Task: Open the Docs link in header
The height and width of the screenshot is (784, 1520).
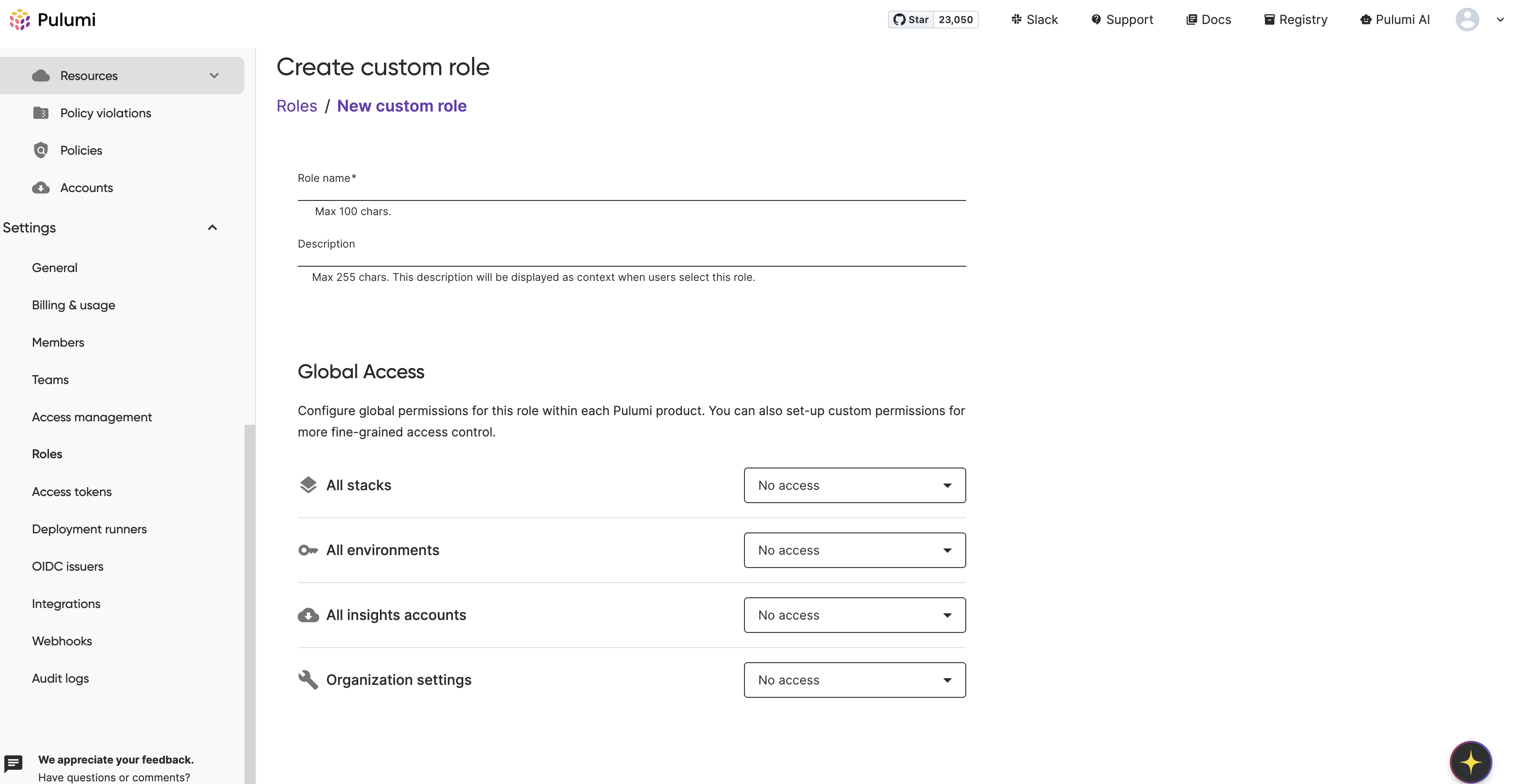Action: 1208,20
